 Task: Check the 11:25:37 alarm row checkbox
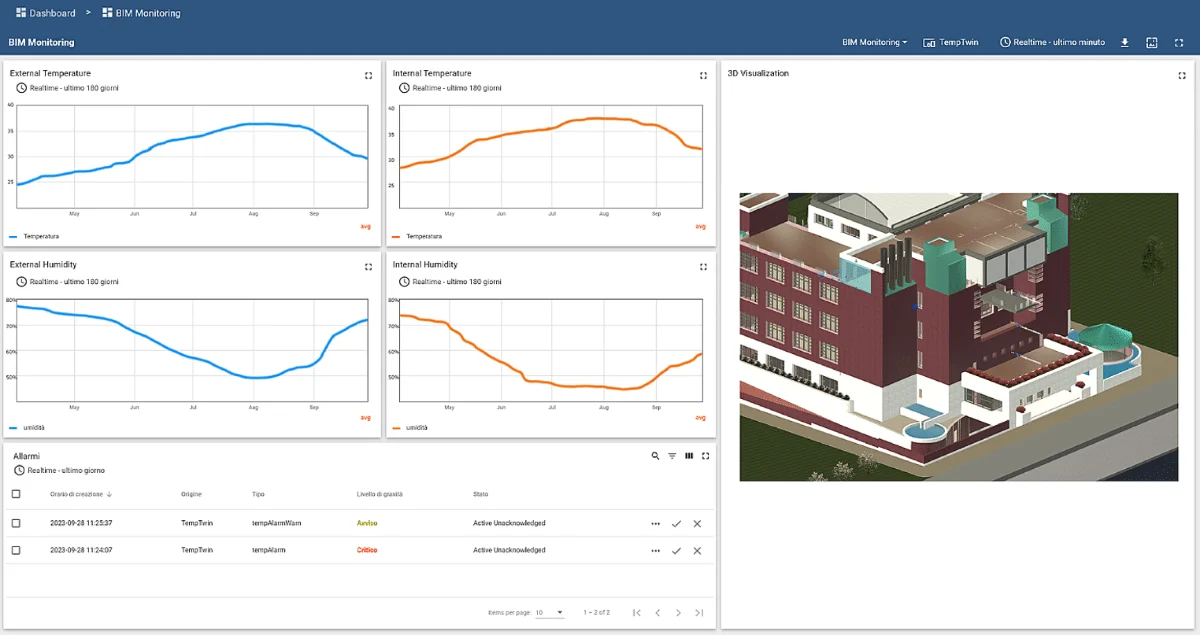point(16,523)
